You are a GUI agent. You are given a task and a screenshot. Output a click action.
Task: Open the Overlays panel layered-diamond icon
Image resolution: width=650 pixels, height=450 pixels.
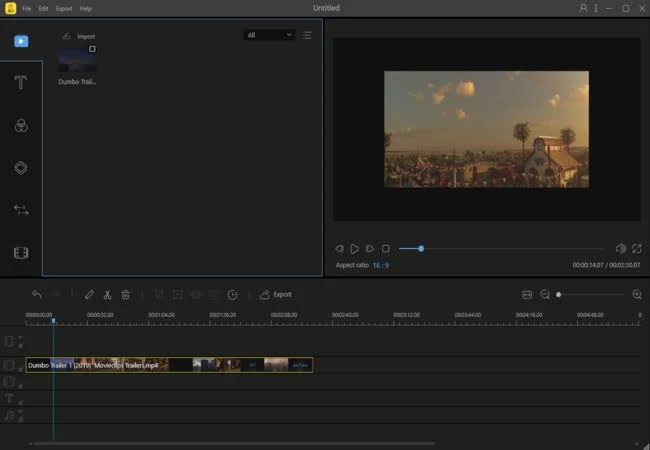(x=21, y=168)
